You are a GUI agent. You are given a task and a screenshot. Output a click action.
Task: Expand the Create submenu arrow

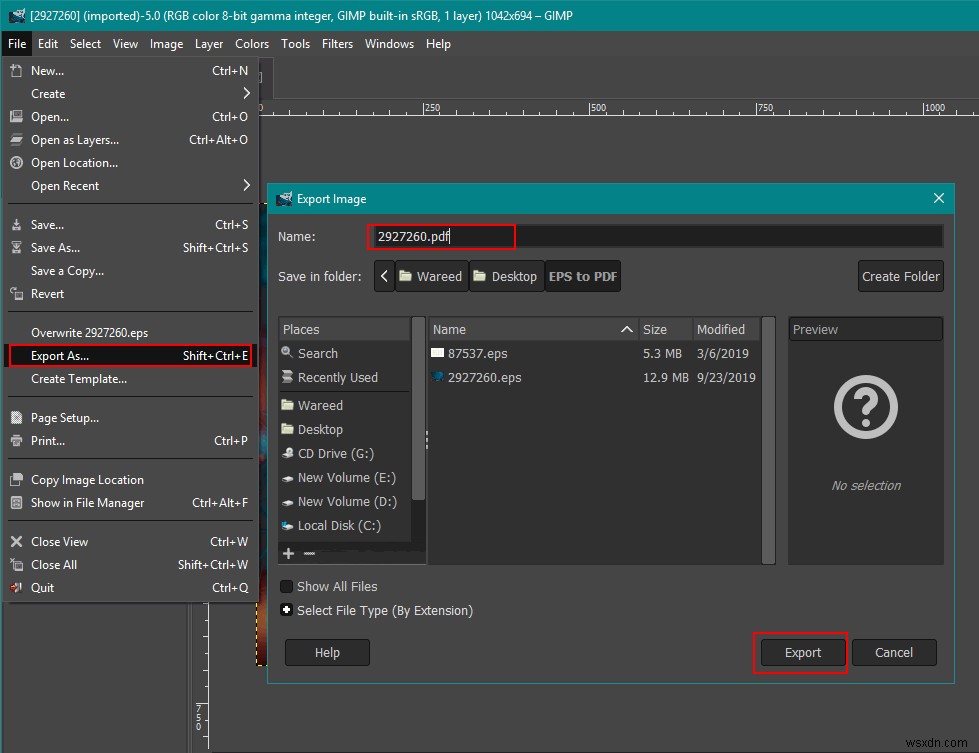coord(246,94)
